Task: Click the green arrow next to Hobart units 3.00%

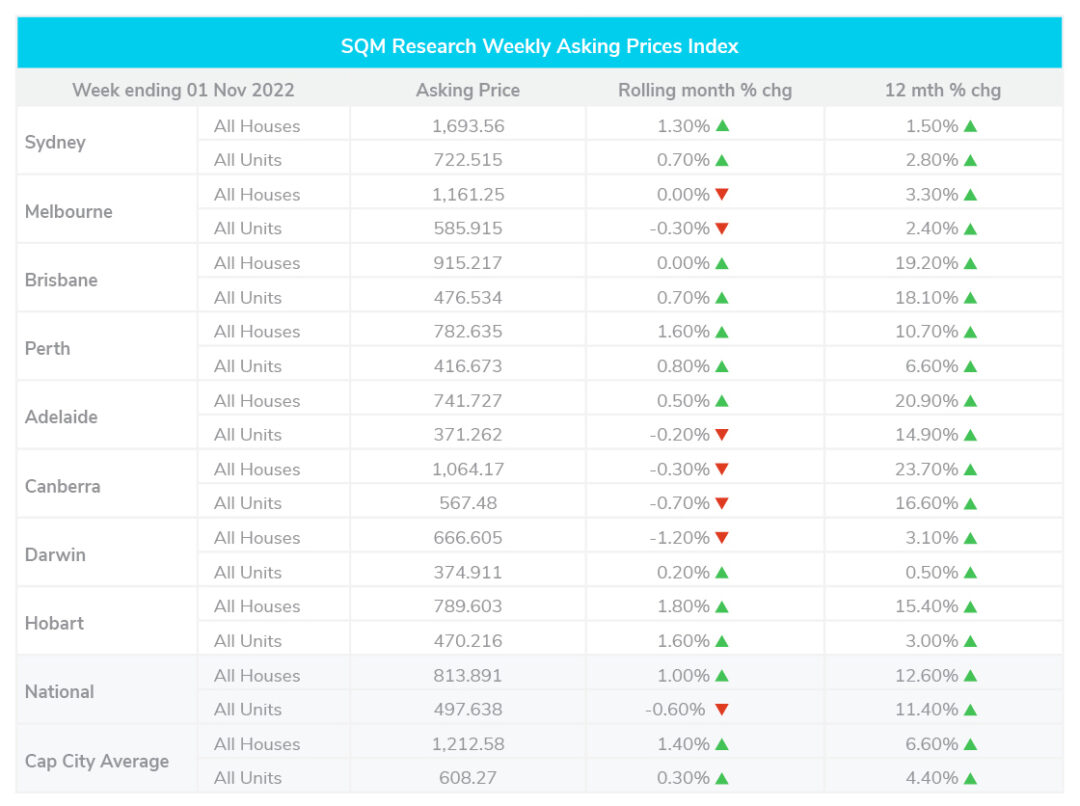Action: coord(970,641)
